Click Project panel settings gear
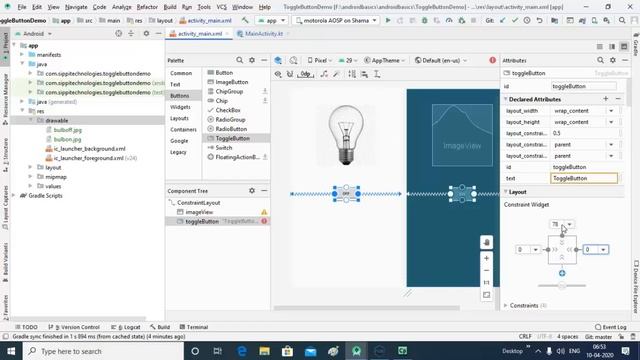Viewport: 640px width, 360px height. coord(146,33)
